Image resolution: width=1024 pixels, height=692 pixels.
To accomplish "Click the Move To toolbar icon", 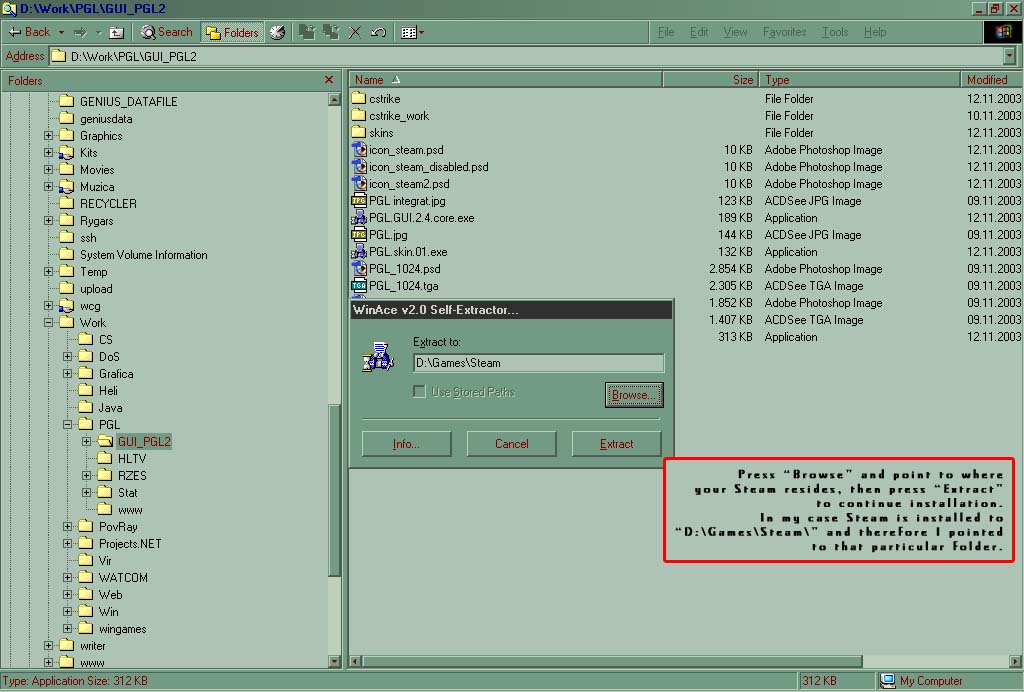I will click(x=306, y=32).
